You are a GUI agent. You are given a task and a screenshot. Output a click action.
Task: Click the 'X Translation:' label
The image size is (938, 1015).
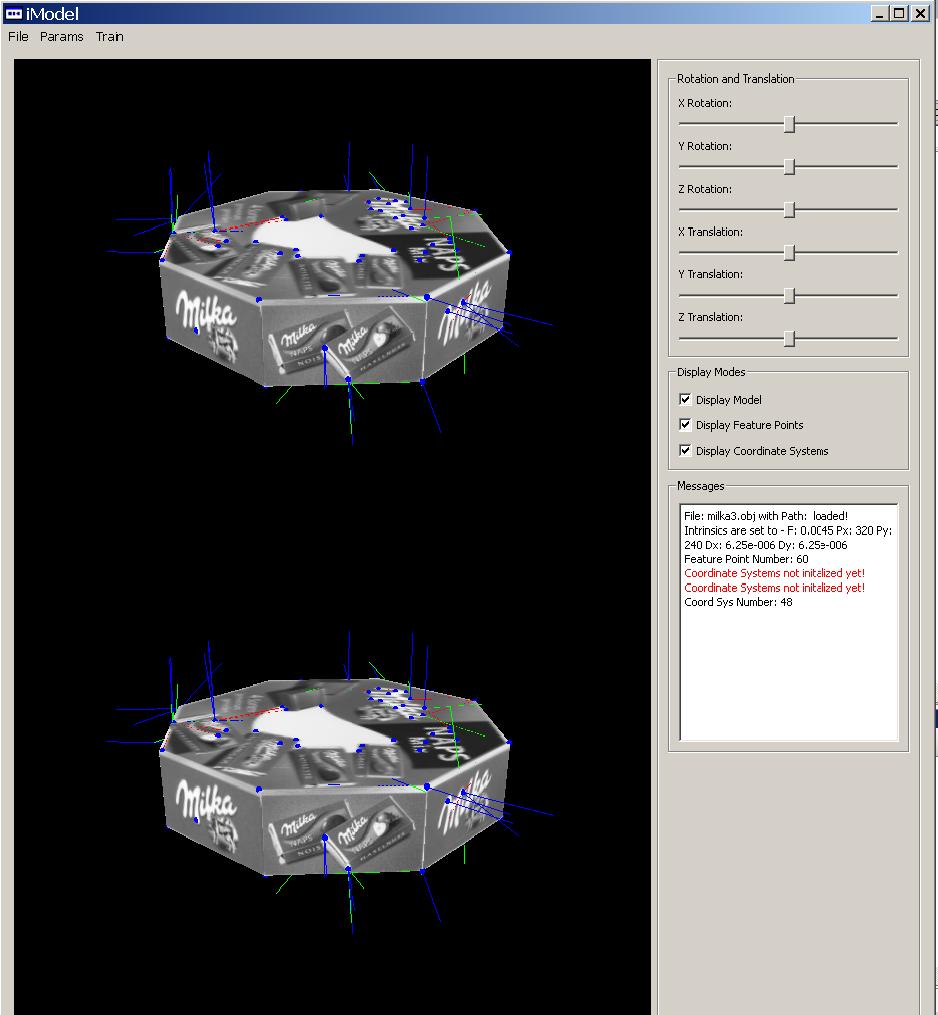tap(711, 232)
